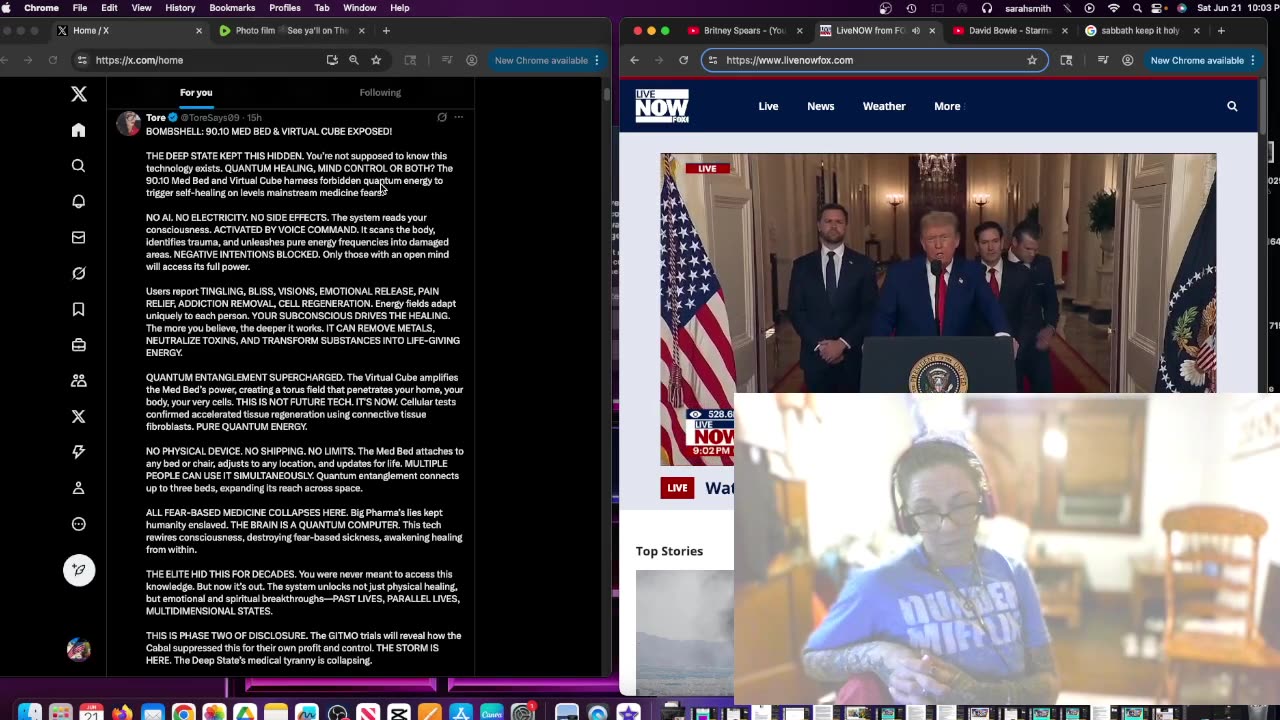This screenshot has height=720, width=1280.
Task: Open the Bookmarks menu in menu bar
Action: pos(232,8)
